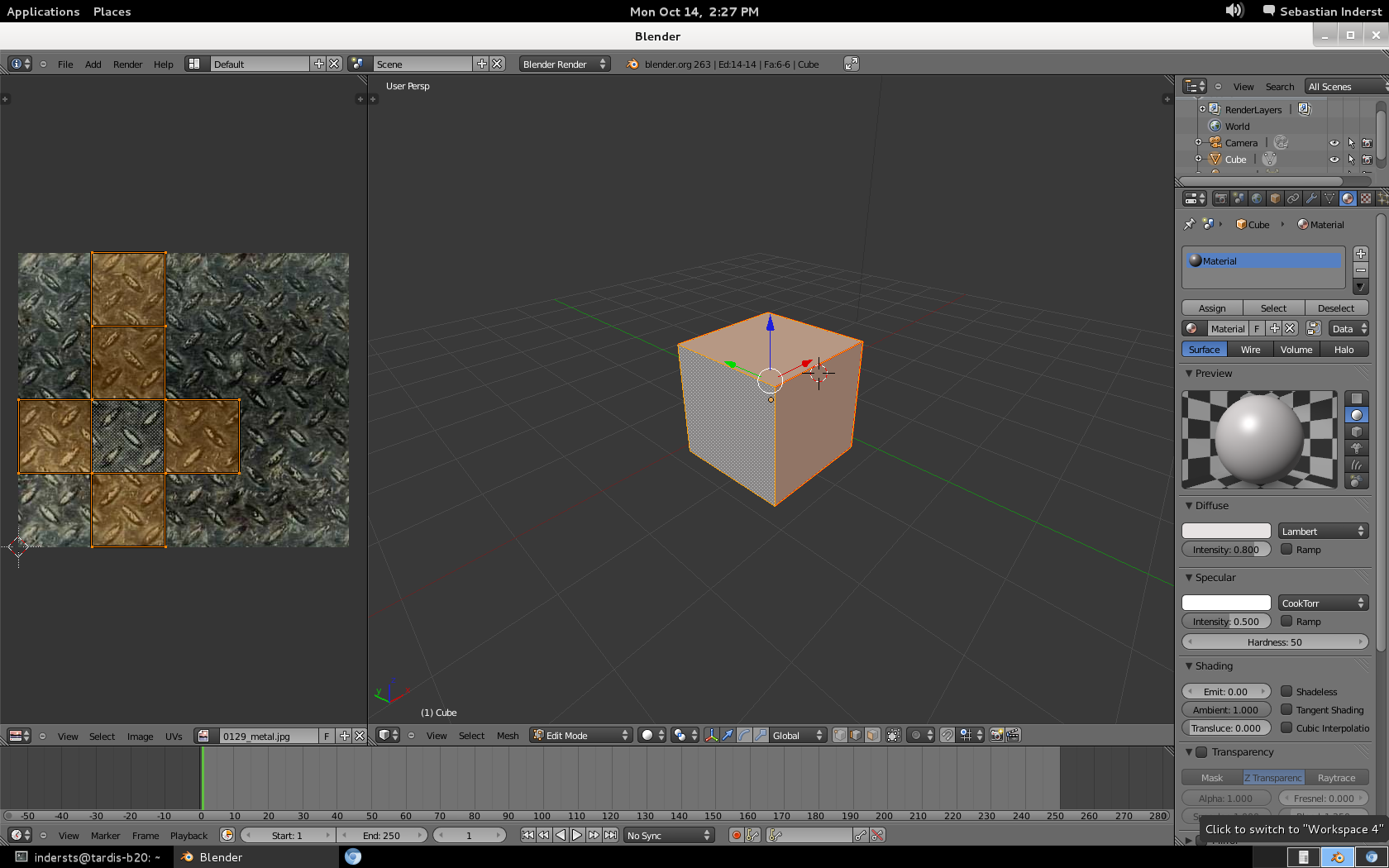Select the face select mode icon

(872, 735)
